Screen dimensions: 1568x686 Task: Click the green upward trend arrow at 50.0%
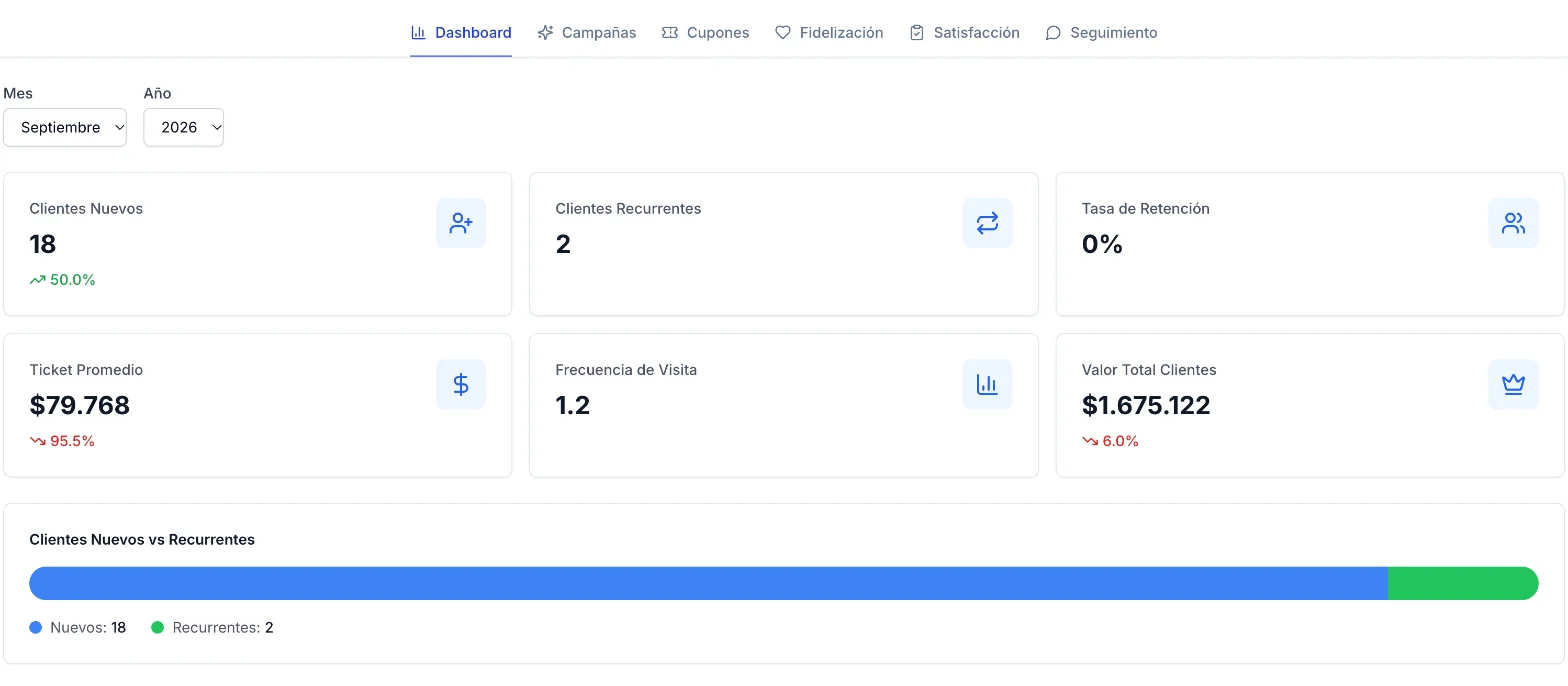click(x=38, y=280)
